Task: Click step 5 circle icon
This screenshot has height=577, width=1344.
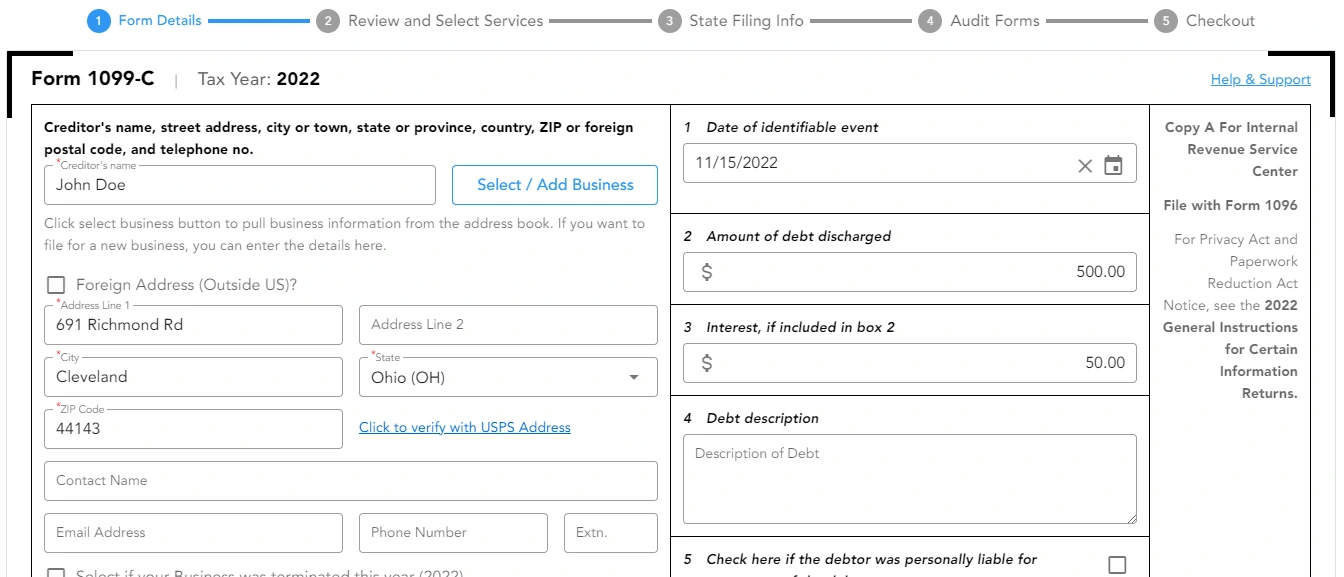Action: pos(1165,21)
